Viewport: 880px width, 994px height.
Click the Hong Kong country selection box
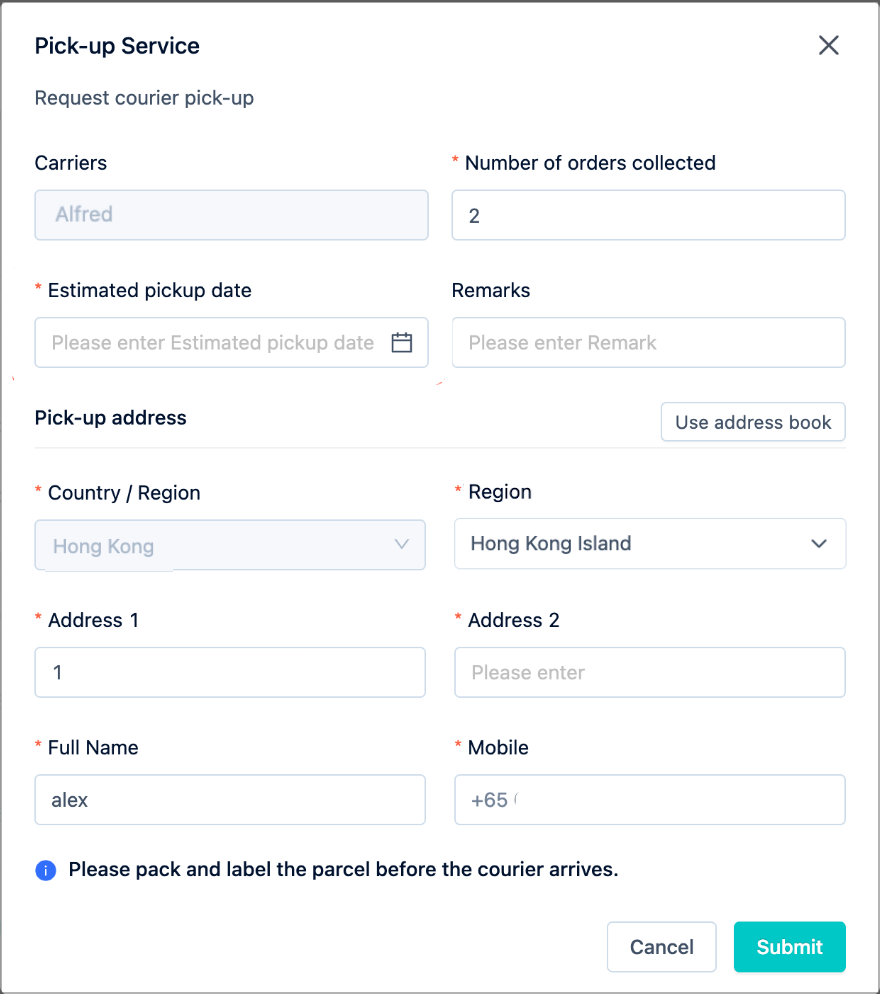[x=230, y=545]
